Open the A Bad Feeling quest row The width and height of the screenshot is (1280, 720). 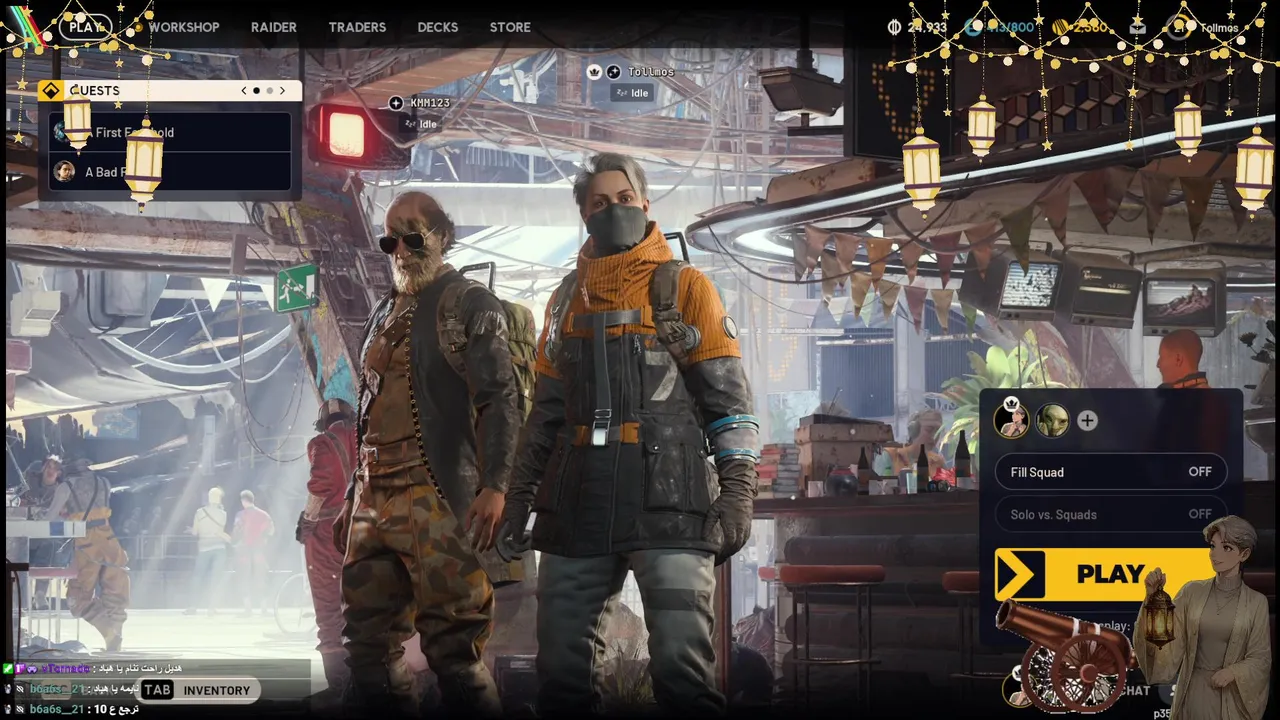pos(170,172)
